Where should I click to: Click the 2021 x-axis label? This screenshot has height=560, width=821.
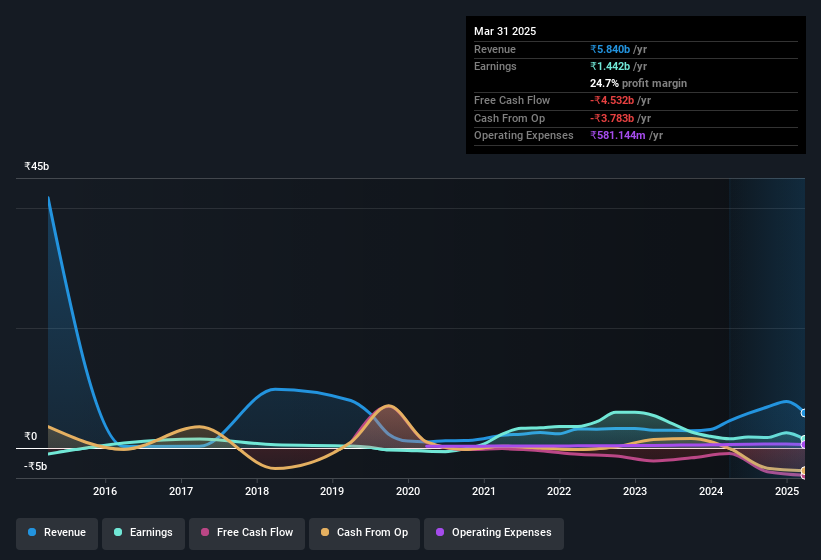click(x=484, y=491)
